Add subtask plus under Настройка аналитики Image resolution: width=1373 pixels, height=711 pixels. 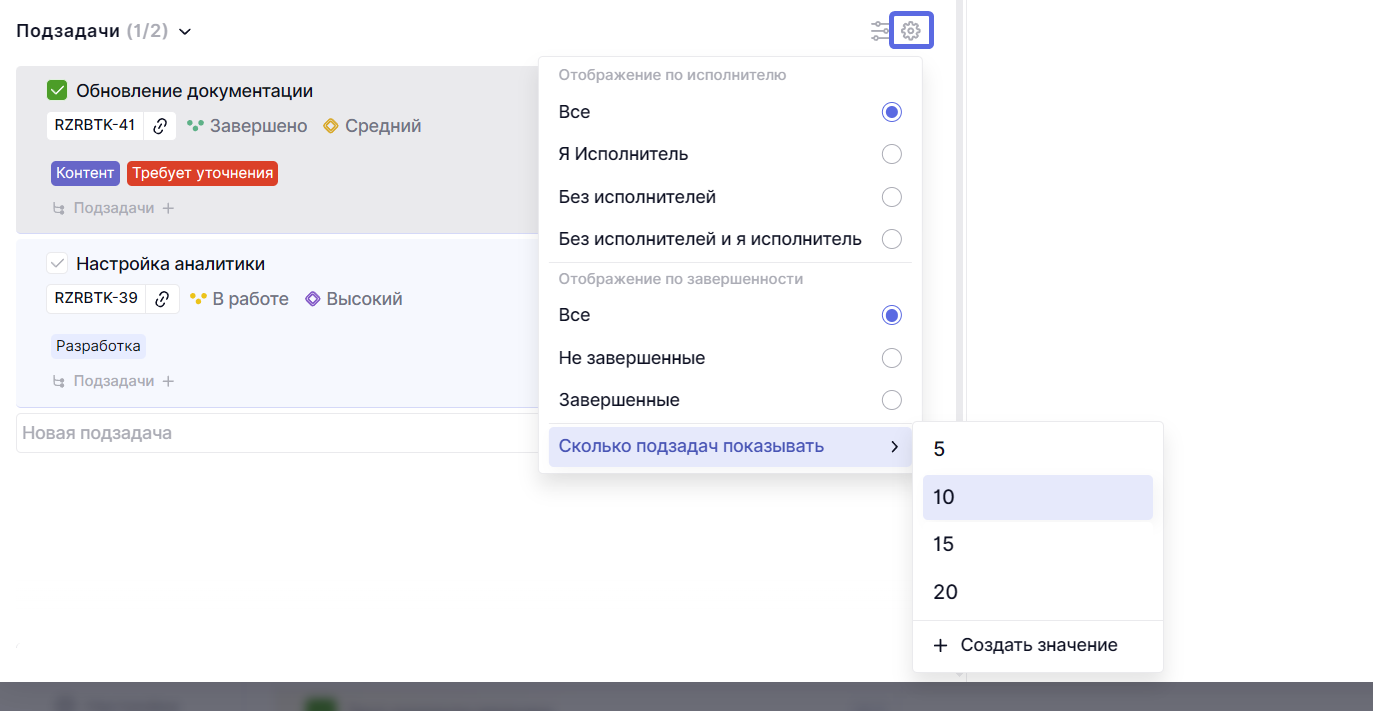point(168,381)
